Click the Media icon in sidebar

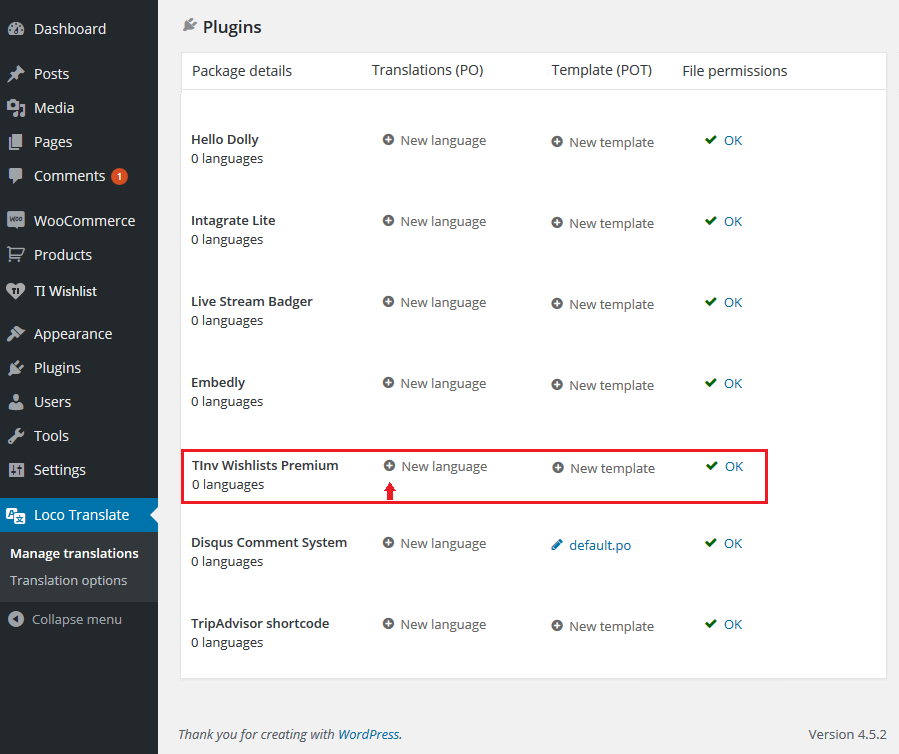pos(16,108)
